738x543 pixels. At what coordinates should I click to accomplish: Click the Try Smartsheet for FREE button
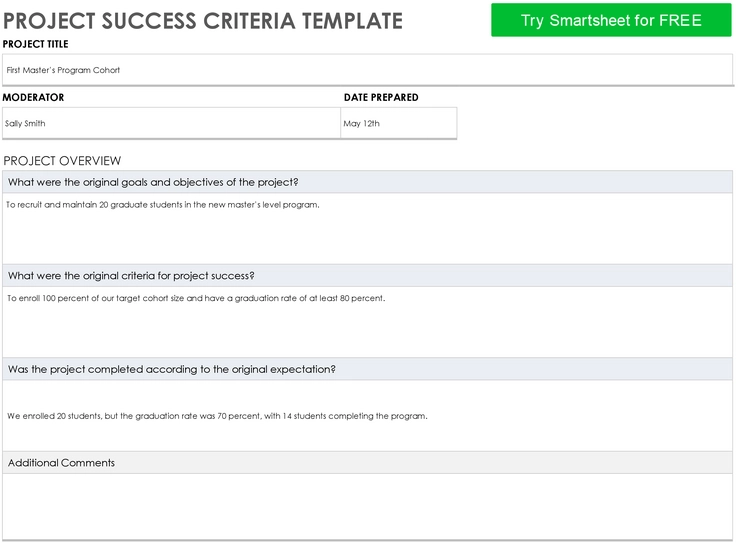click(x=611, y=20)
